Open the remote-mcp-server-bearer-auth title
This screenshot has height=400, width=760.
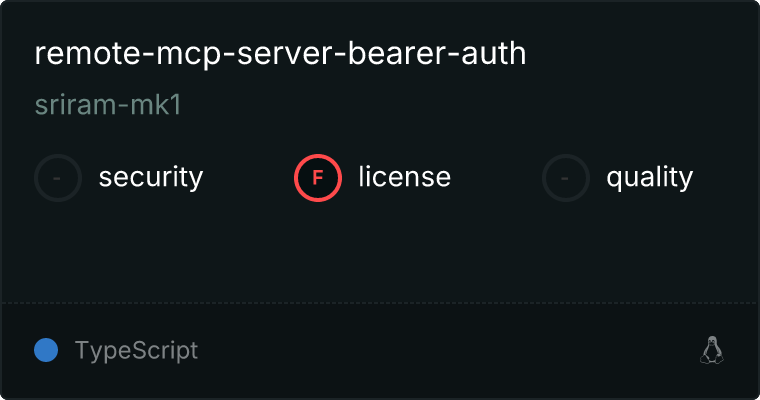tap(280, 53)
